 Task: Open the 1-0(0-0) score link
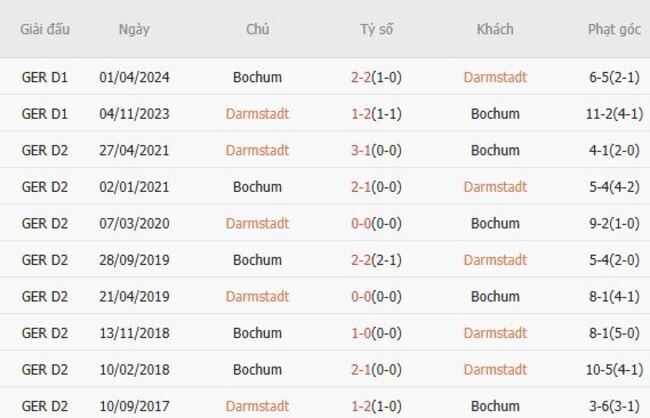tap(377, 333)
